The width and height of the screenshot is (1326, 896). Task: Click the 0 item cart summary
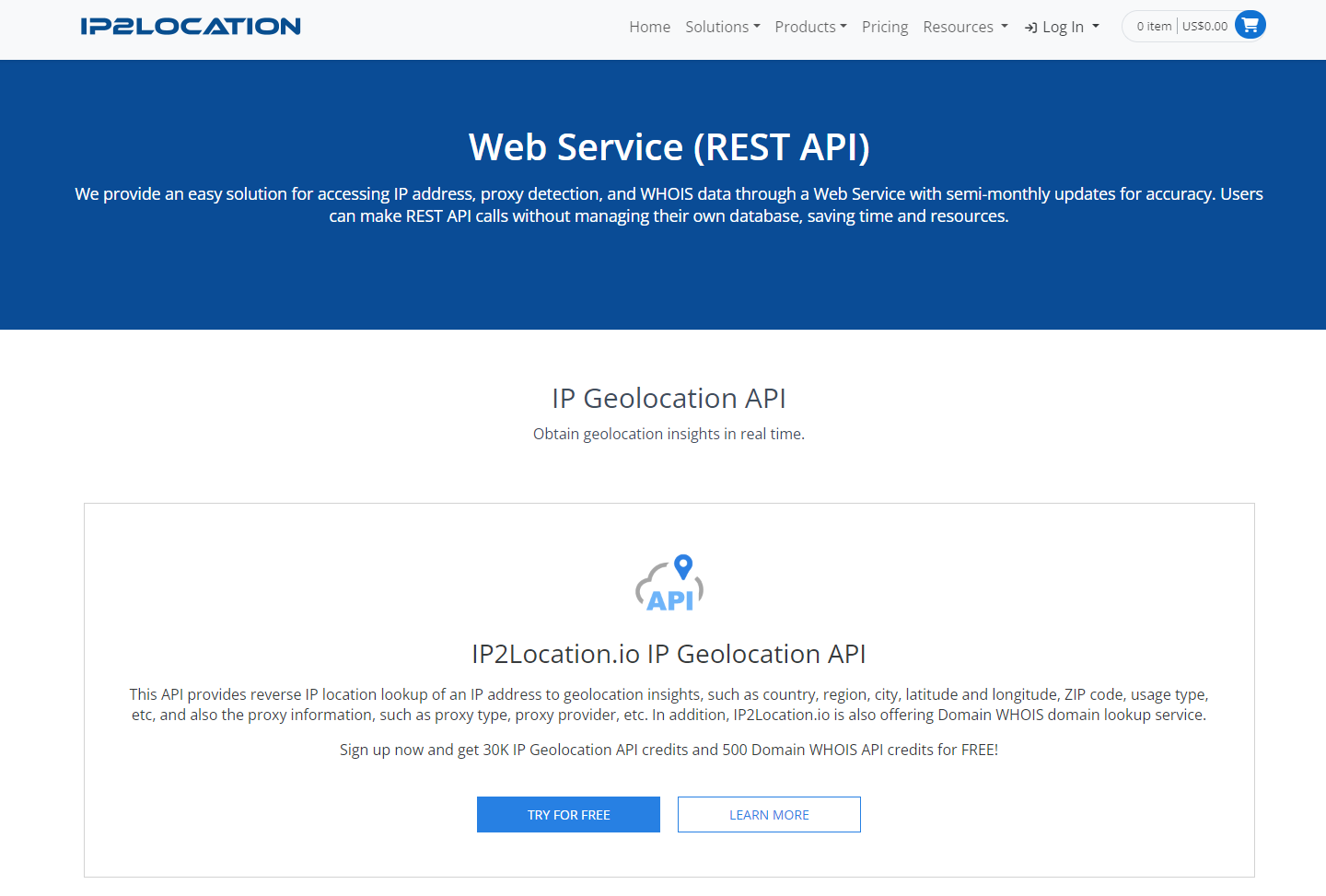coord(1154,26)
